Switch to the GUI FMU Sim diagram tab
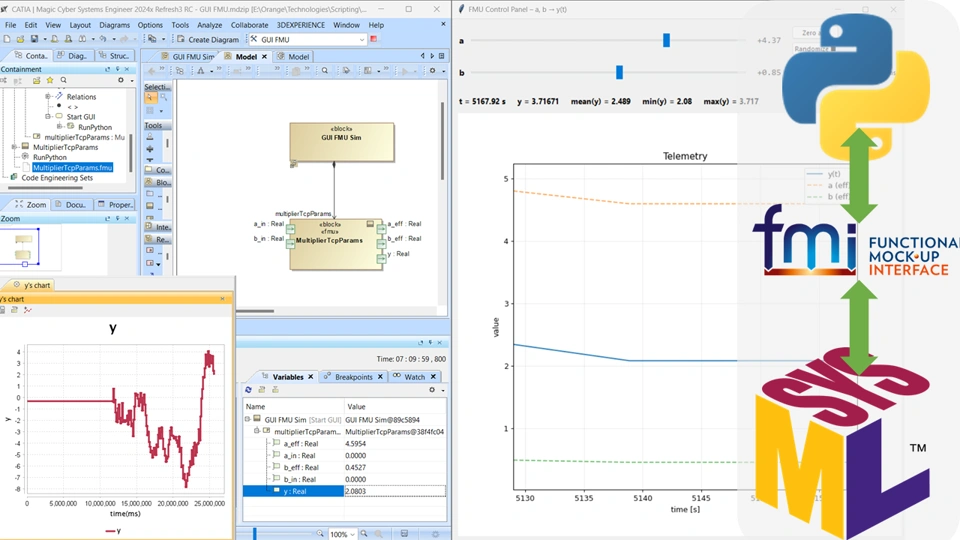 coord(193,57)
